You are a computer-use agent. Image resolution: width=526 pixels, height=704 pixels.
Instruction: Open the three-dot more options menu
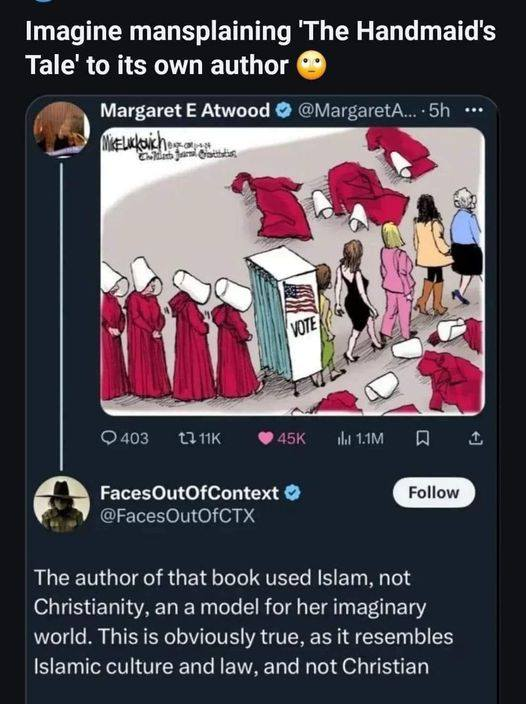475,110
